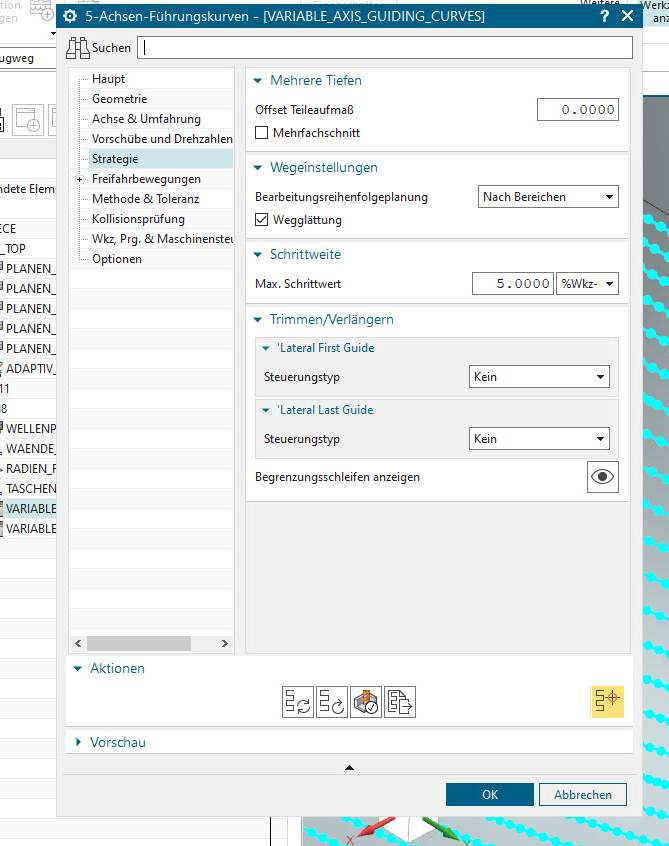Confirm dialog with OK button

pyautogui.click(x=490, y=795)
